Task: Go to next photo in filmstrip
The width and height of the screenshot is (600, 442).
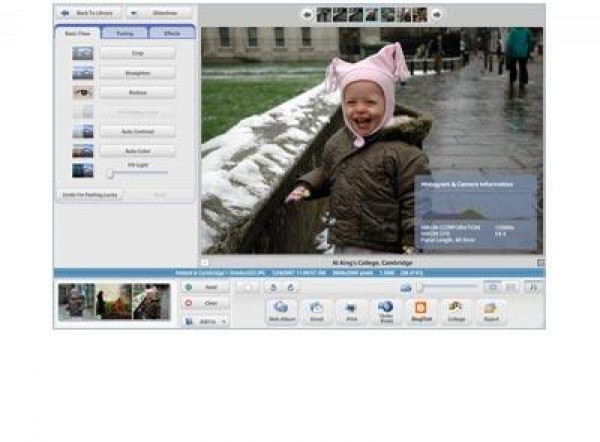Action: [x=437, y=14]
